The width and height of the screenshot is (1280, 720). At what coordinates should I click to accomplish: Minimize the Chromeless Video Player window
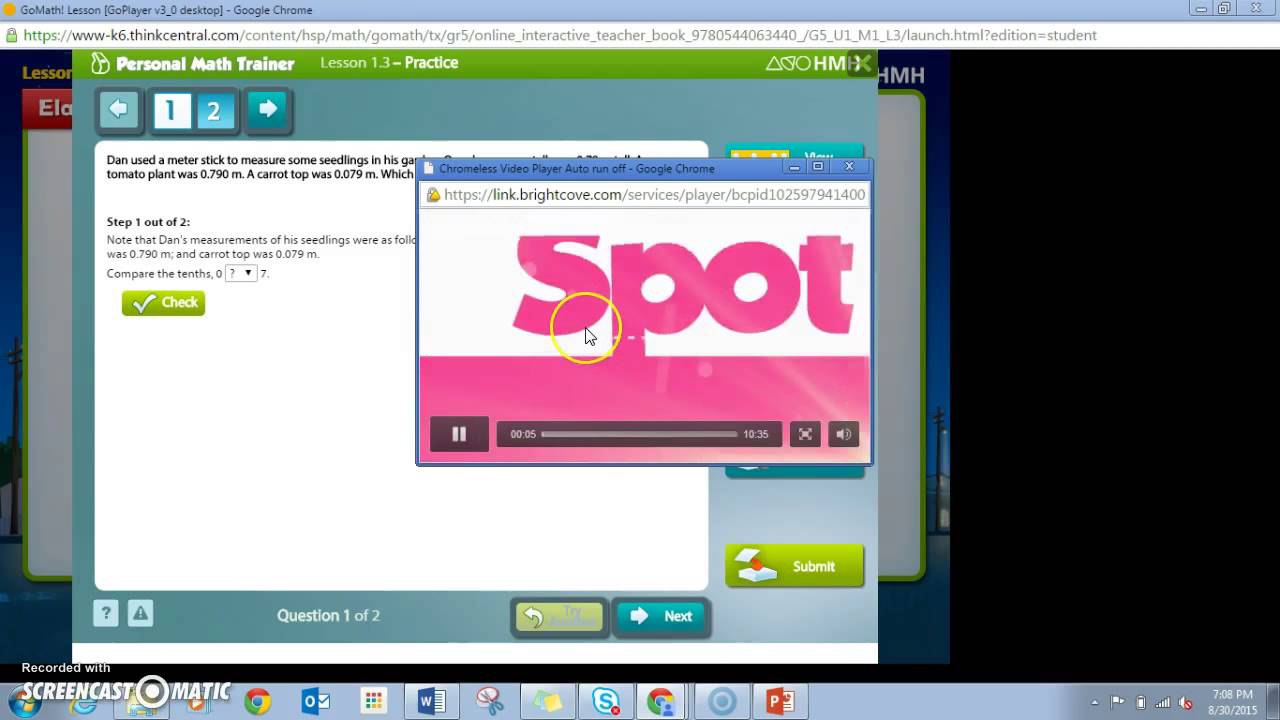794,167
